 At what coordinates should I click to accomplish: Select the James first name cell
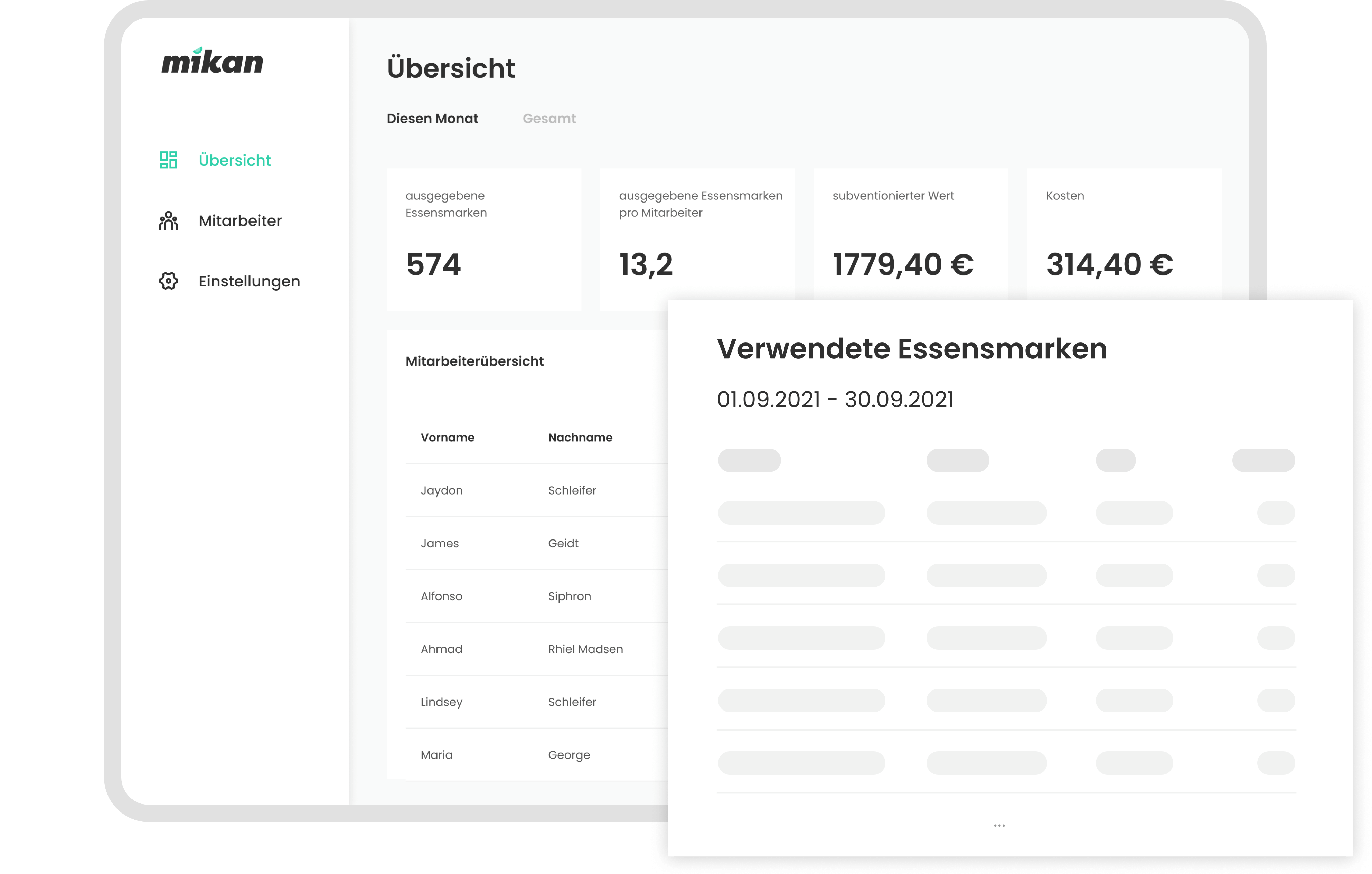pos(439,544)
